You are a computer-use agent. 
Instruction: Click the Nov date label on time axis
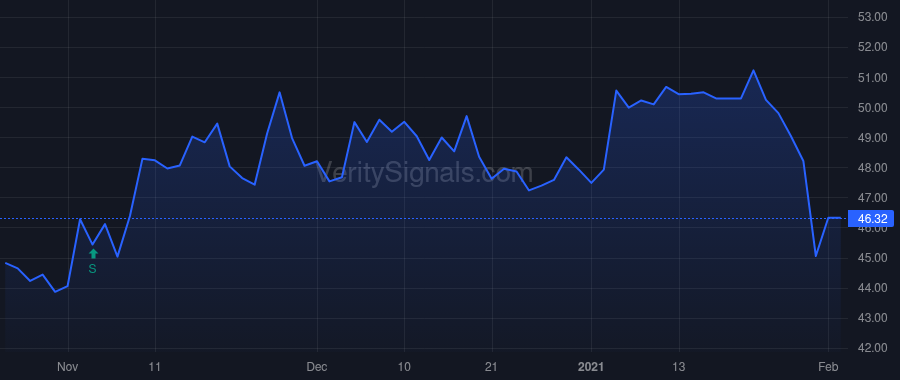(68, 366)
